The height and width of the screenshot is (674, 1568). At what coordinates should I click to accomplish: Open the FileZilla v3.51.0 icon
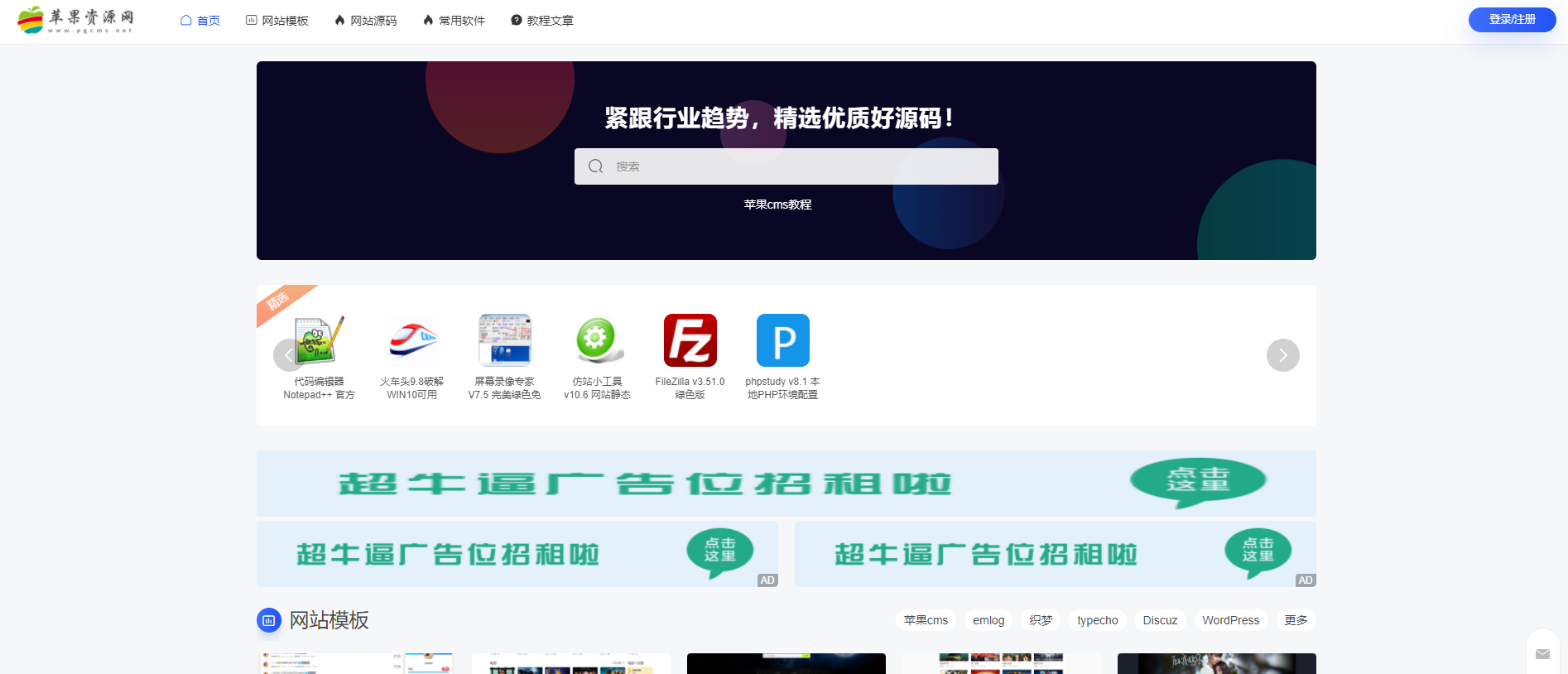(690, 340)
